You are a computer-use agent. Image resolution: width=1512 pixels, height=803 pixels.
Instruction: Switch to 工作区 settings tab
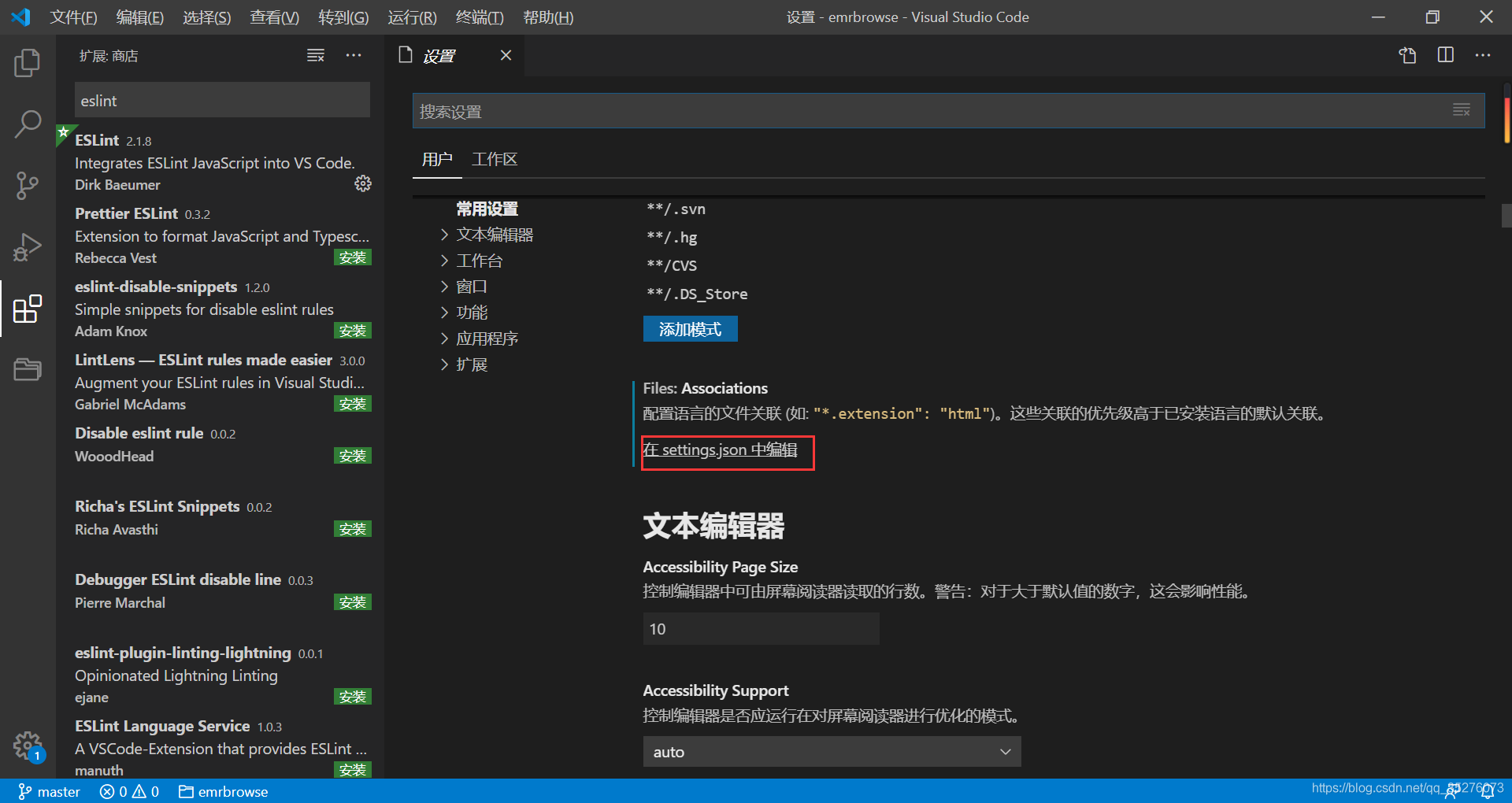click(x=495, y=159)
